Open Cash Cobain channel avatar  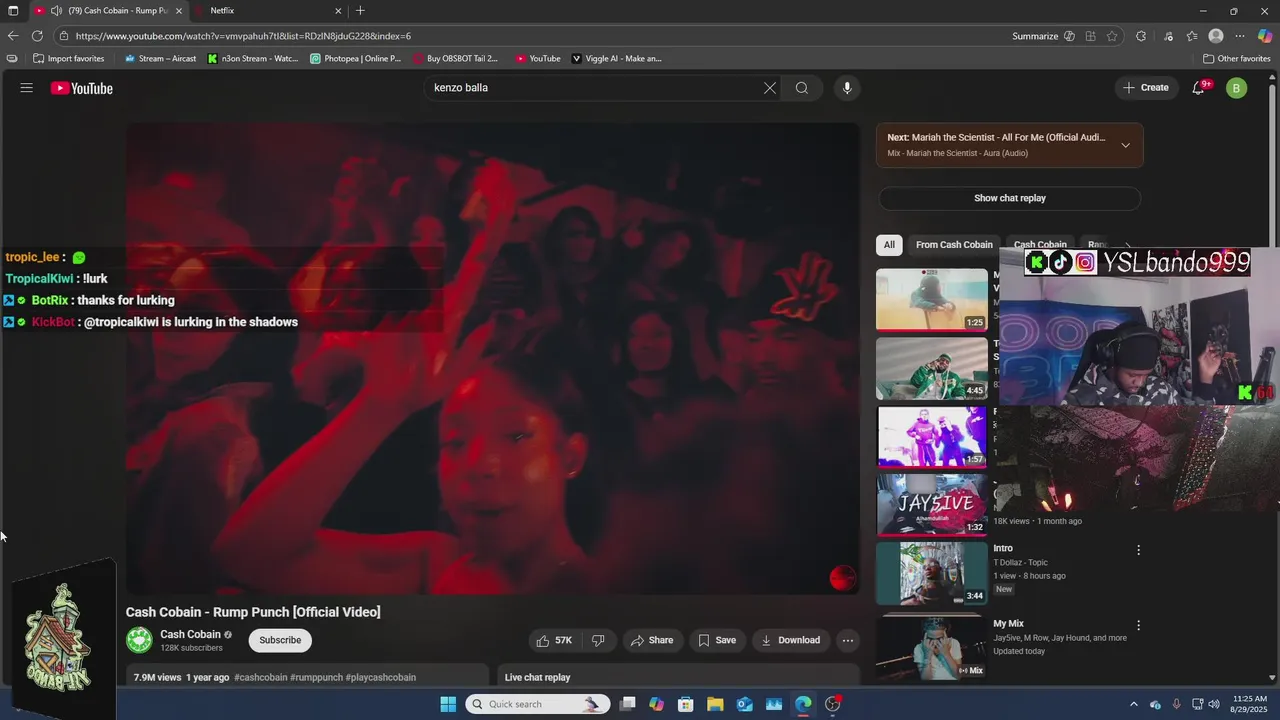(x=139, y=640)
